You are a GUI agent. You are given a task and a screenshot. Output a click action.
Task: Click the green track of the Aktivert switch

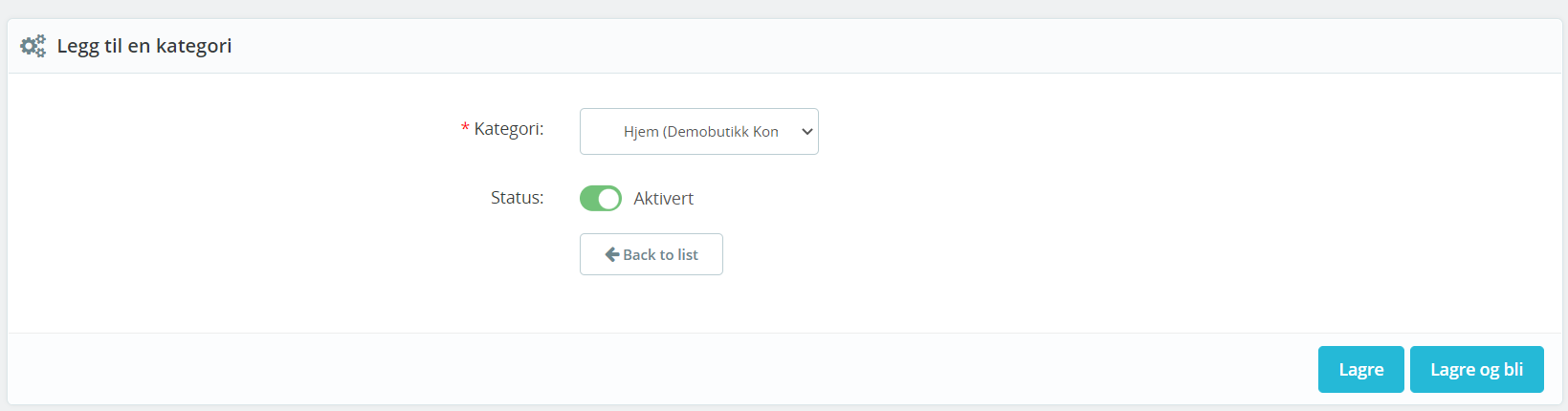[x=589, y=198]
